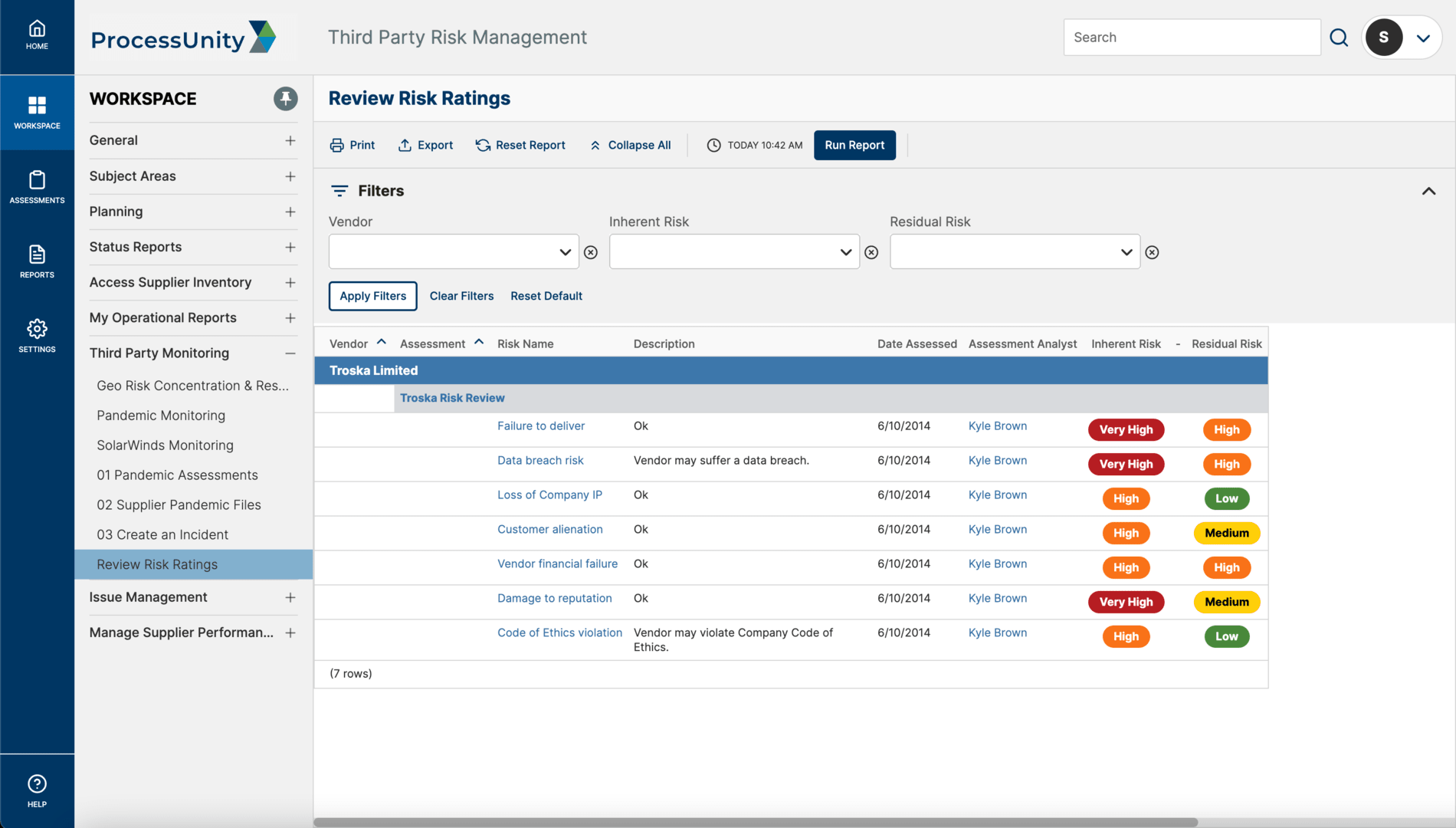The image size is (1456, 828).
Task: Open Vendor financial failure risk
Action: [557, 564]
